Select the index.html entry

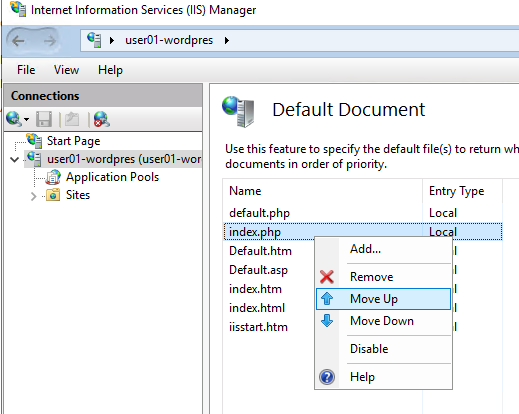tap(257, 308)
